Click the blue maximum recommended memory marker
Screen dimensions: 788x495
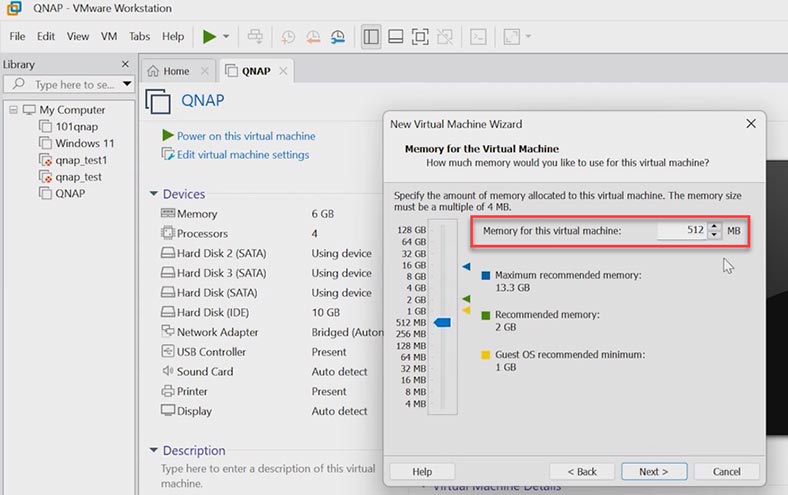tap(466, 266)
